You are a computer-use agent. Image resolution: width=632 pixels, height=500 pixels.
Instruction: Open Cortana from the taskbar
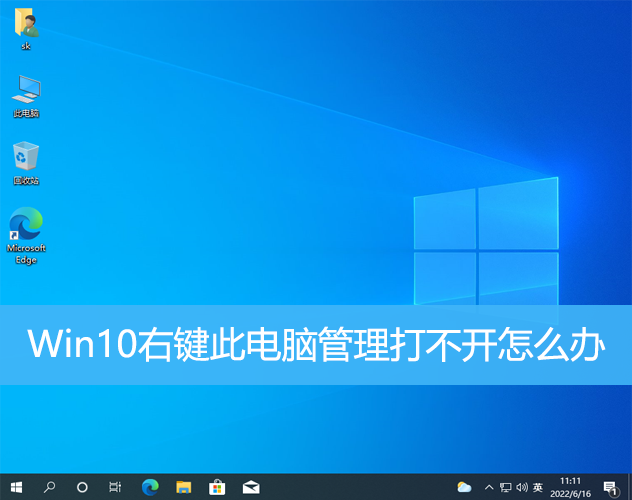point(82,487)
